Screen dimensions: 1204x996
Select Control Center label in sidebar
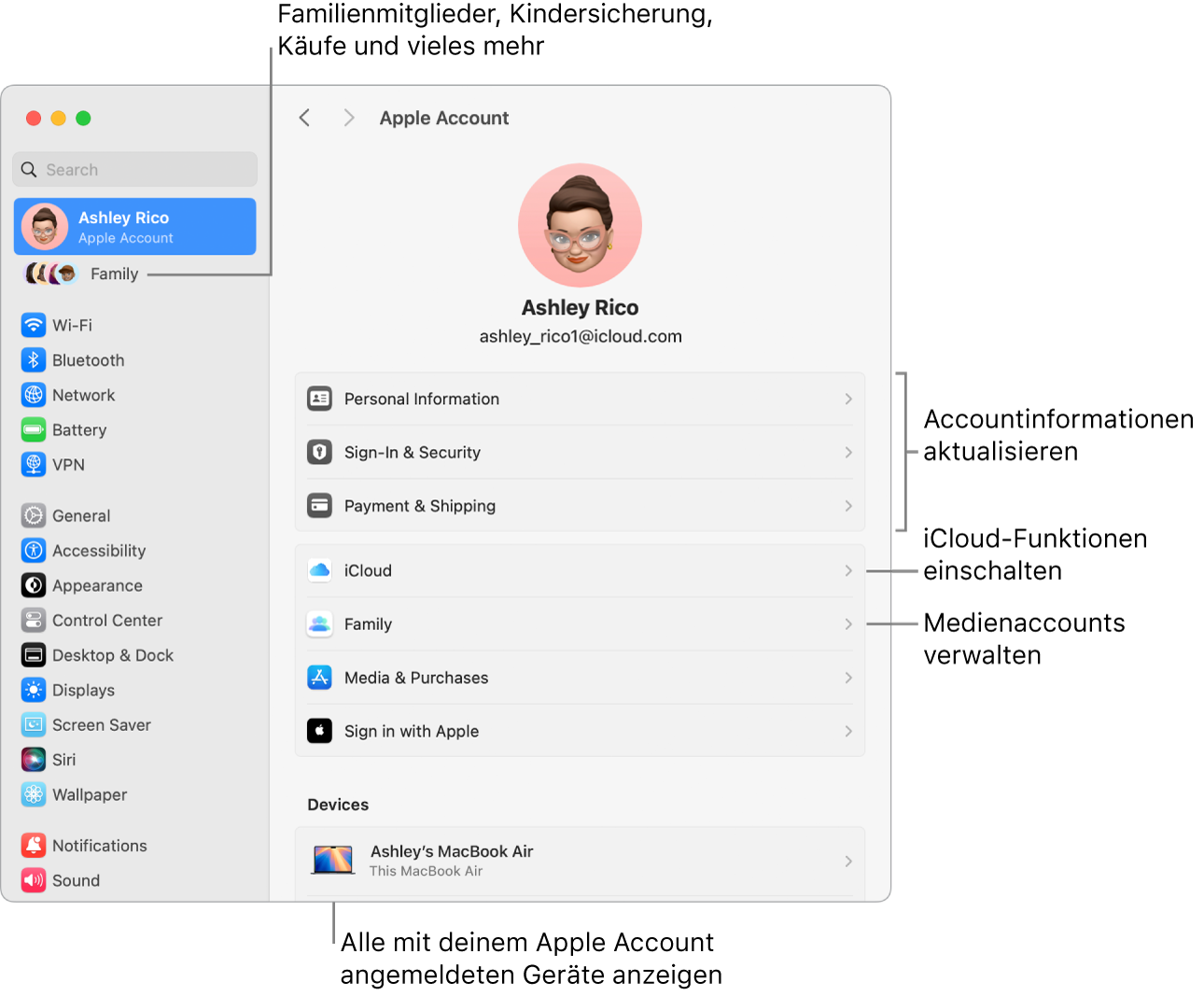coord(107,620)
